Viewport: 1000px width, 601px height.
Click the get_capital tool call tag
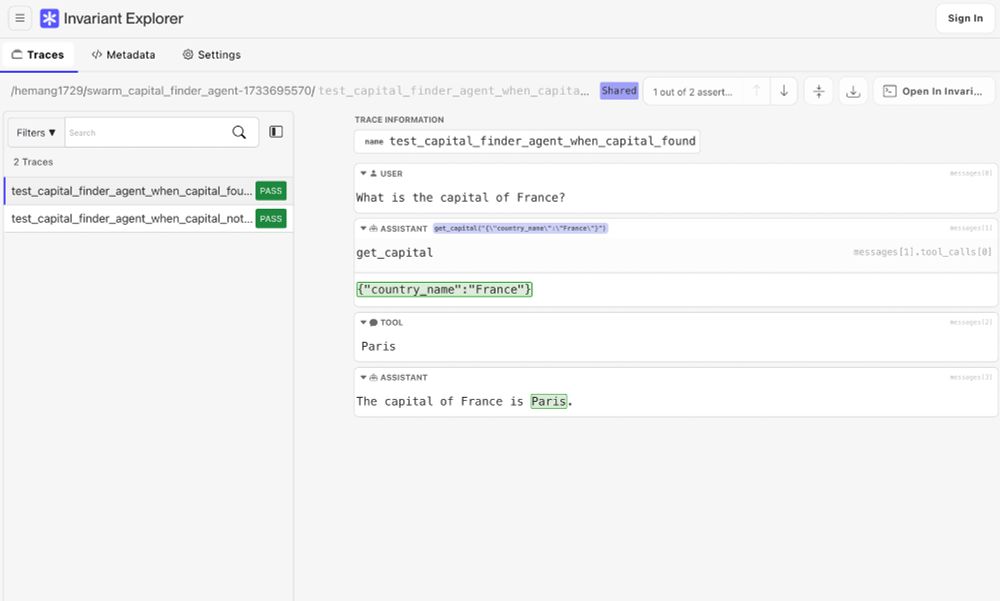[x=520, y=228]
